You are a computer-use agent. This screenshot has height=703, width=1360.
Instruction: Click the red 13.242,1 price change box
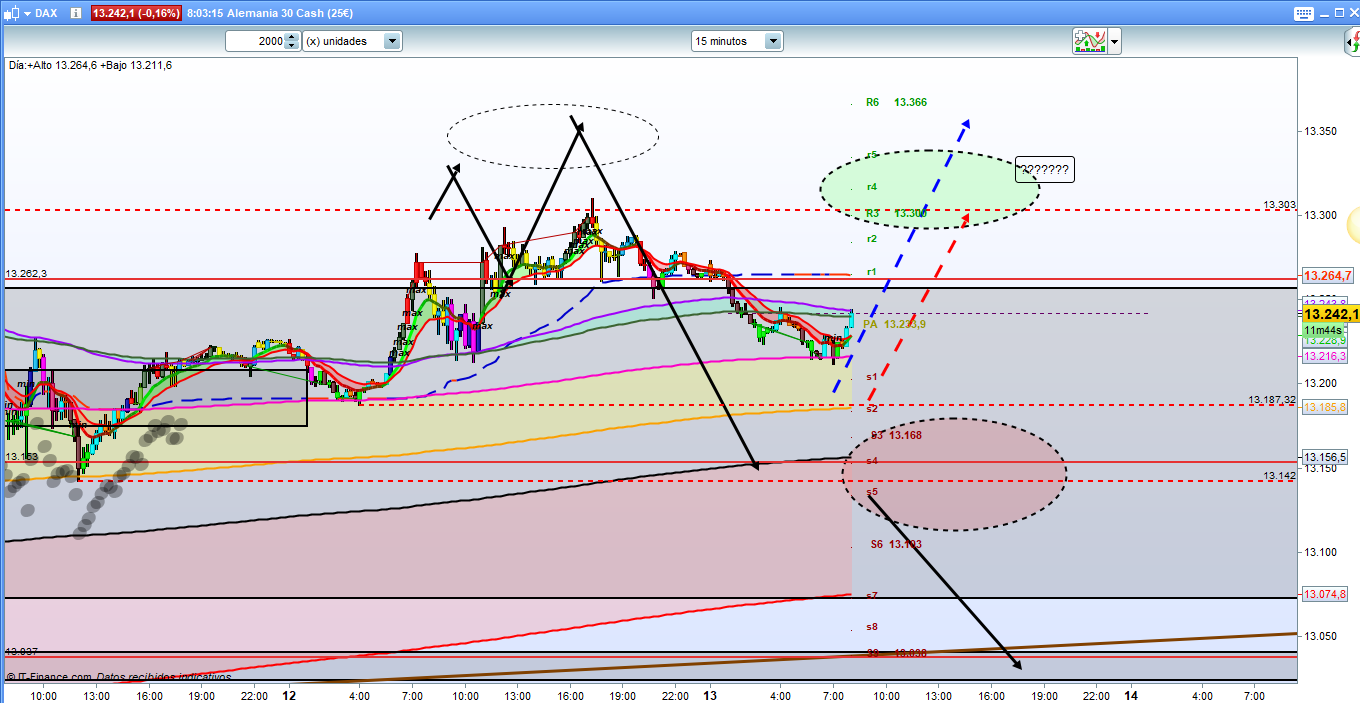(x=137, y=13)
